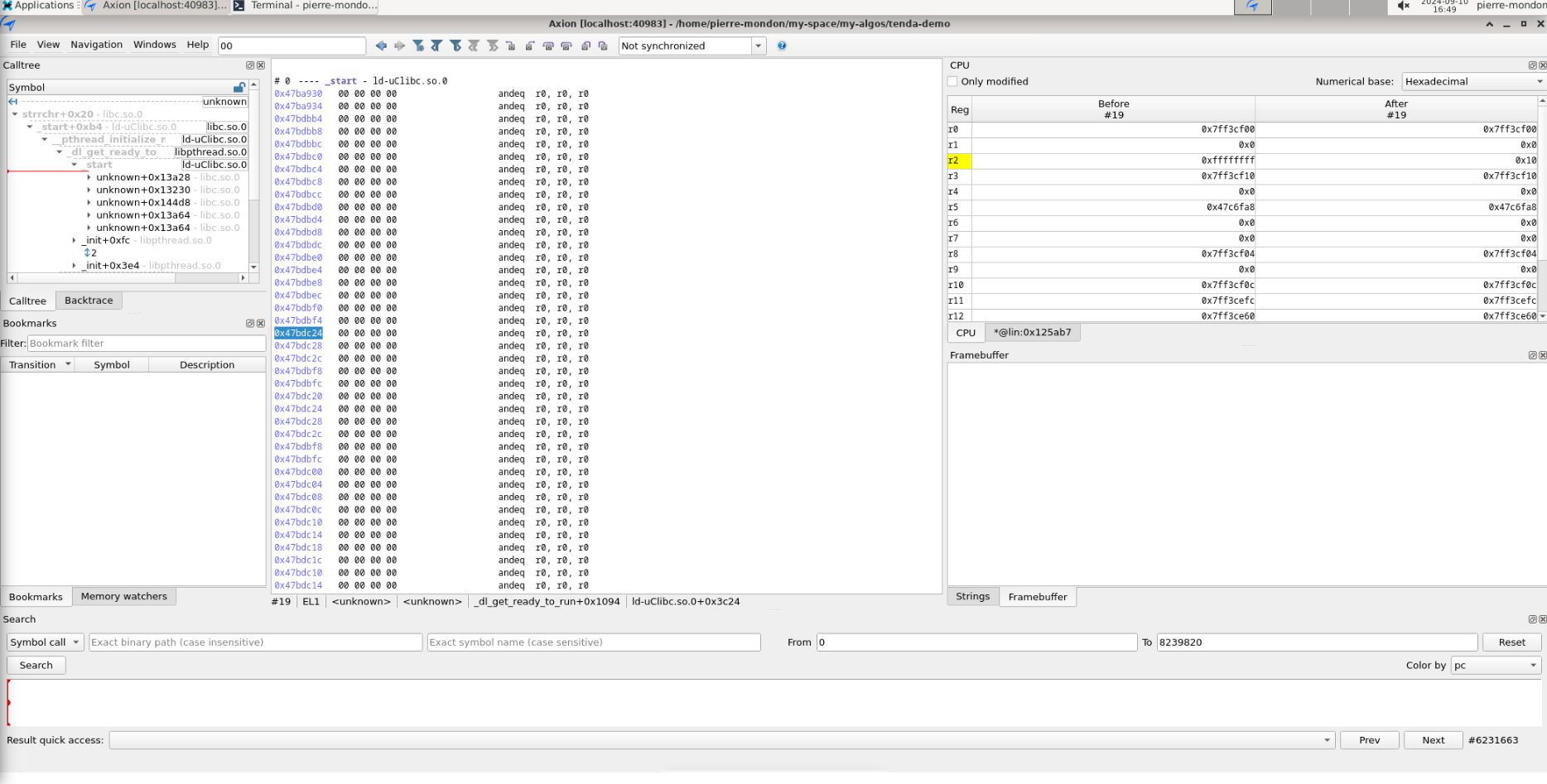The height and width of the screenshot is (784, 1547).
Task: Click the calltree vertical scrollbar
Action: click(x=253, y=177)
